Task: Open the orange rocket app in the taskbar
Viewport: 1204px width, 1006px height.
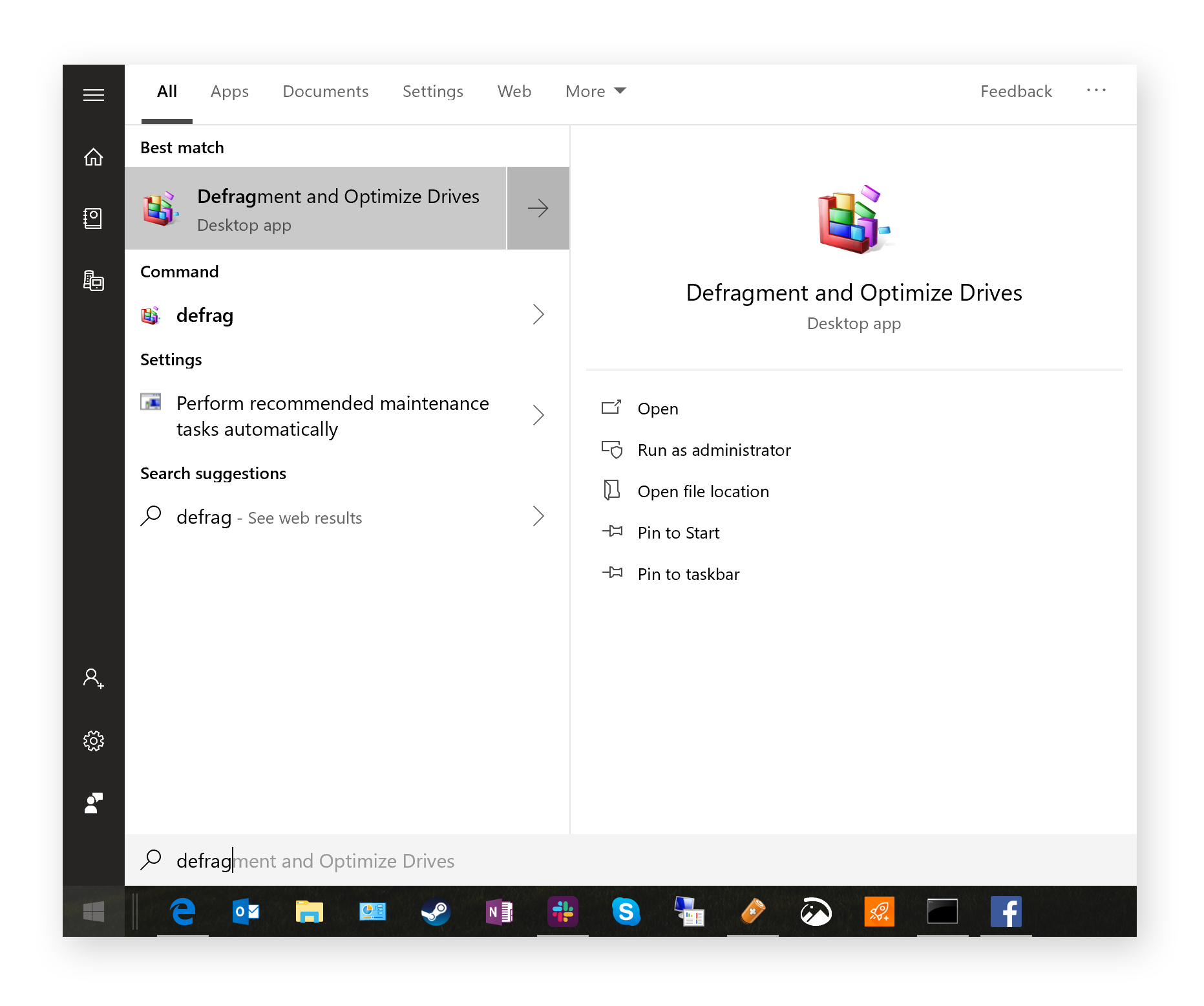Action: (x=880, y=912)
